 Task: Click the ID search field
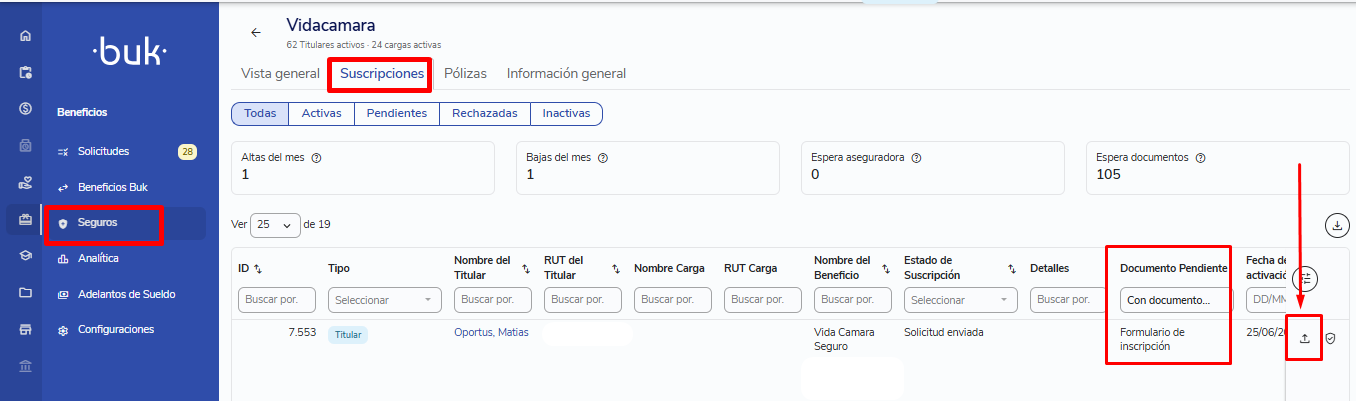click(x=277, y=300)
